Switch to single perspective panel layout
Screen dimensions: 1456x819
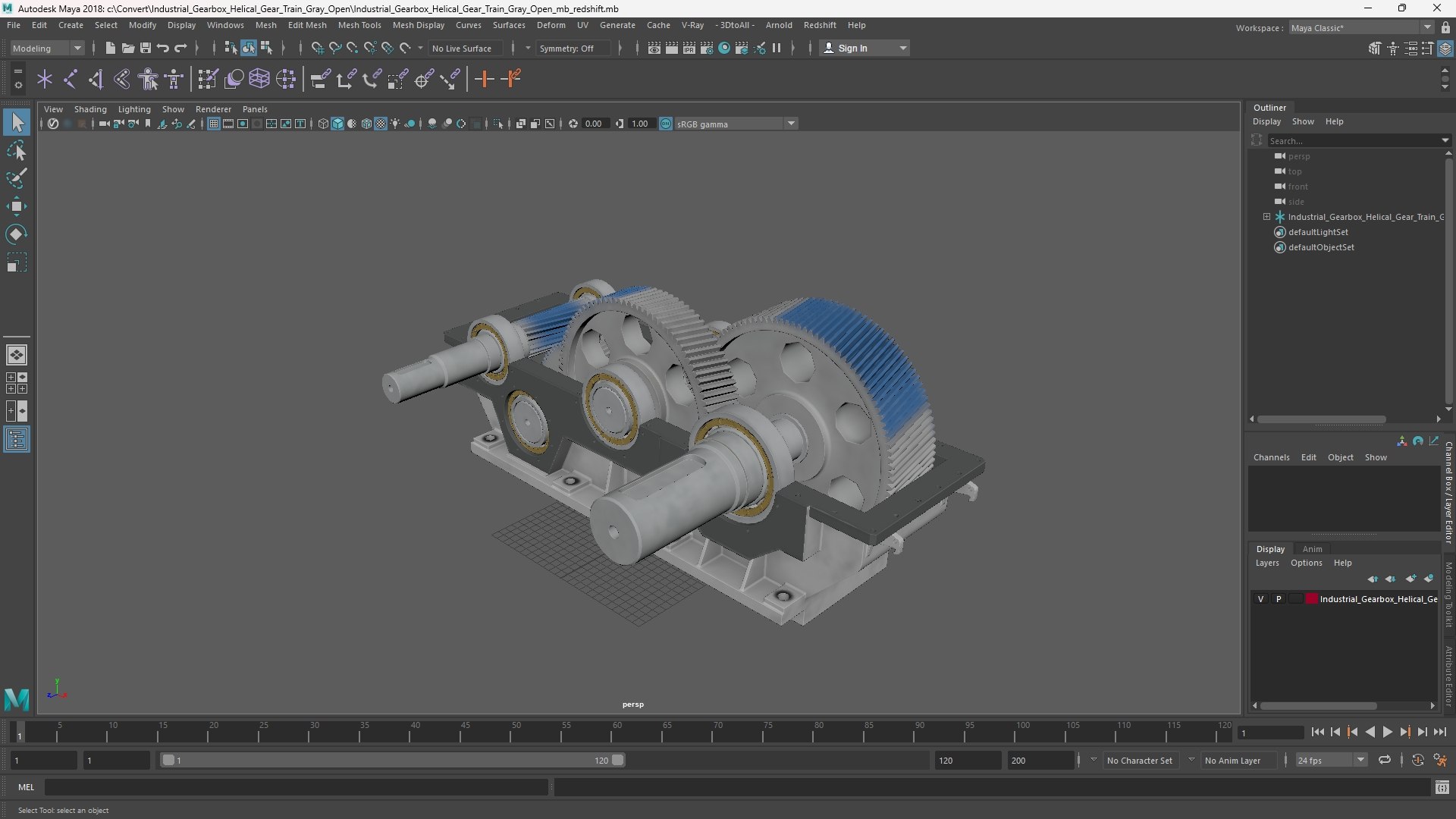coord(17,355)
